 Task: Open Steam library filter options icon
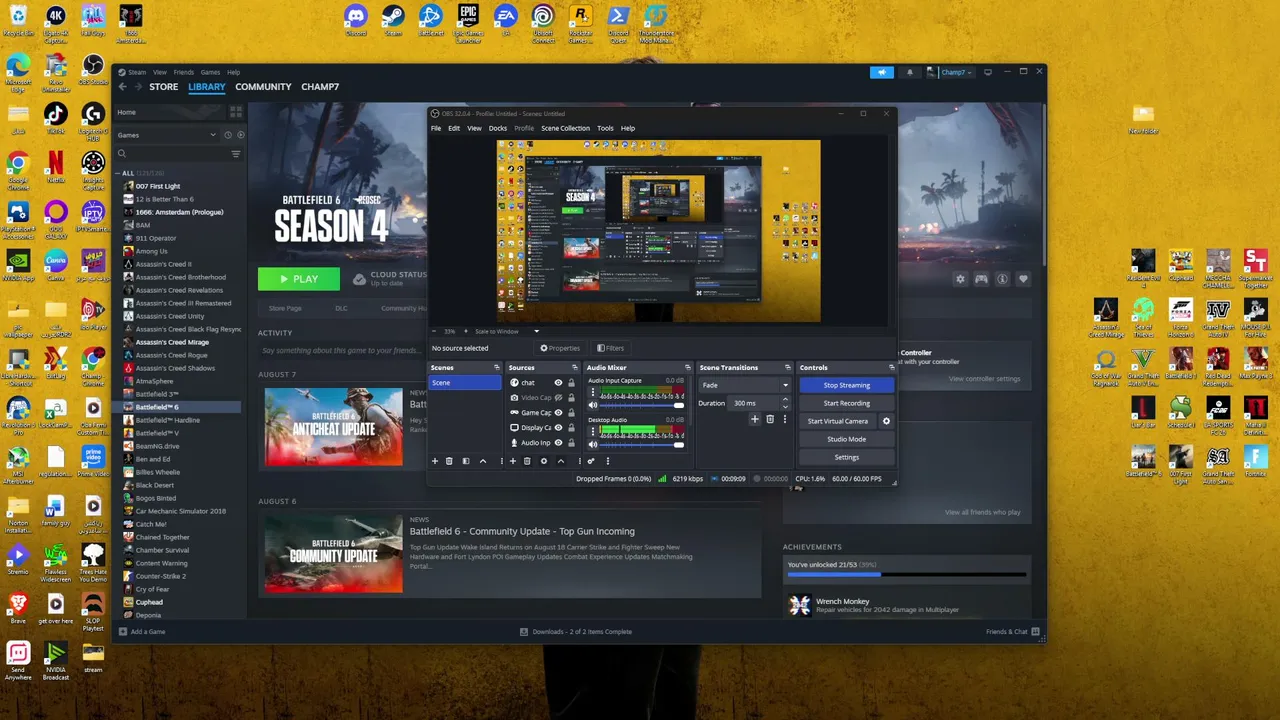click(236, 154)
